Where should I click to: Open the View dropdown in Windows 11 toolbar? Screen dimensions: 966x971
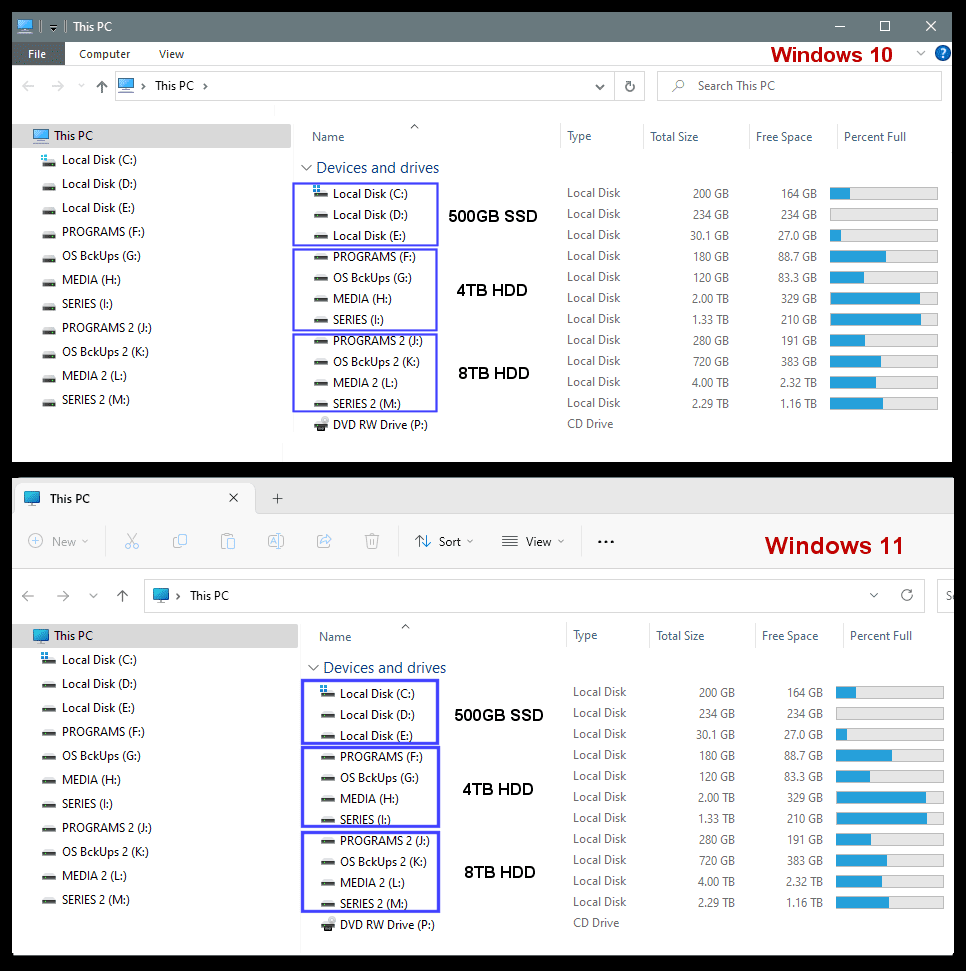(x=533, y=541)
